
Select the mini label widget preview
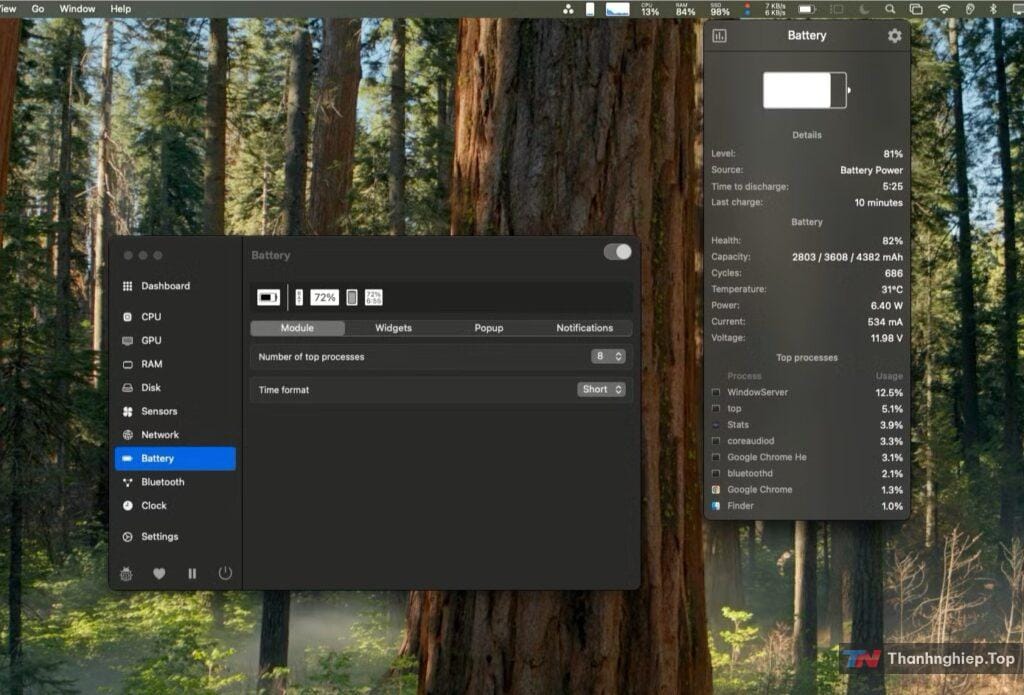click(299, 298)
